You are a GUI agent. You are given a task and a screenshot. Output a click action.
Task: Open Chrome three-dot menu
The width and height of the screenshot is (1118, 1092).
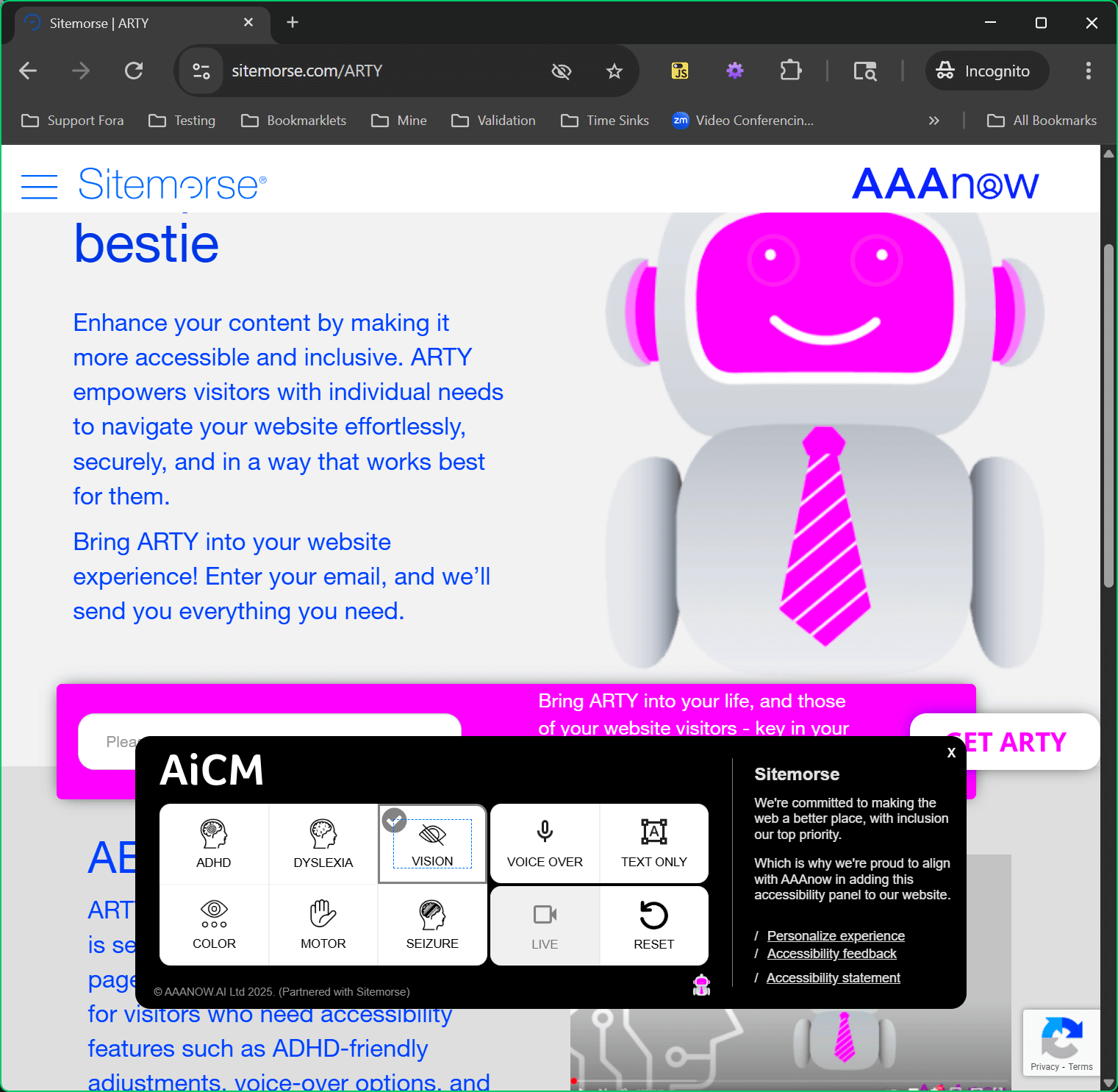(1089, 71)
